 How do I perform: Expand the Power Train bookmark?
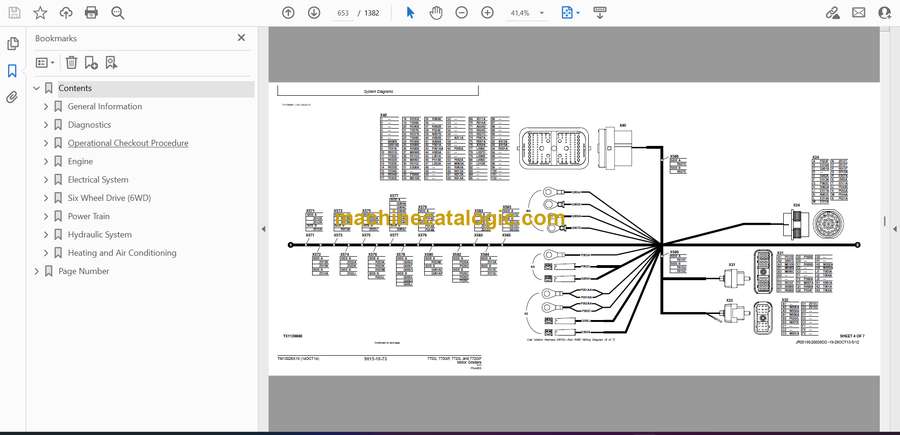(x=46, y=216)
